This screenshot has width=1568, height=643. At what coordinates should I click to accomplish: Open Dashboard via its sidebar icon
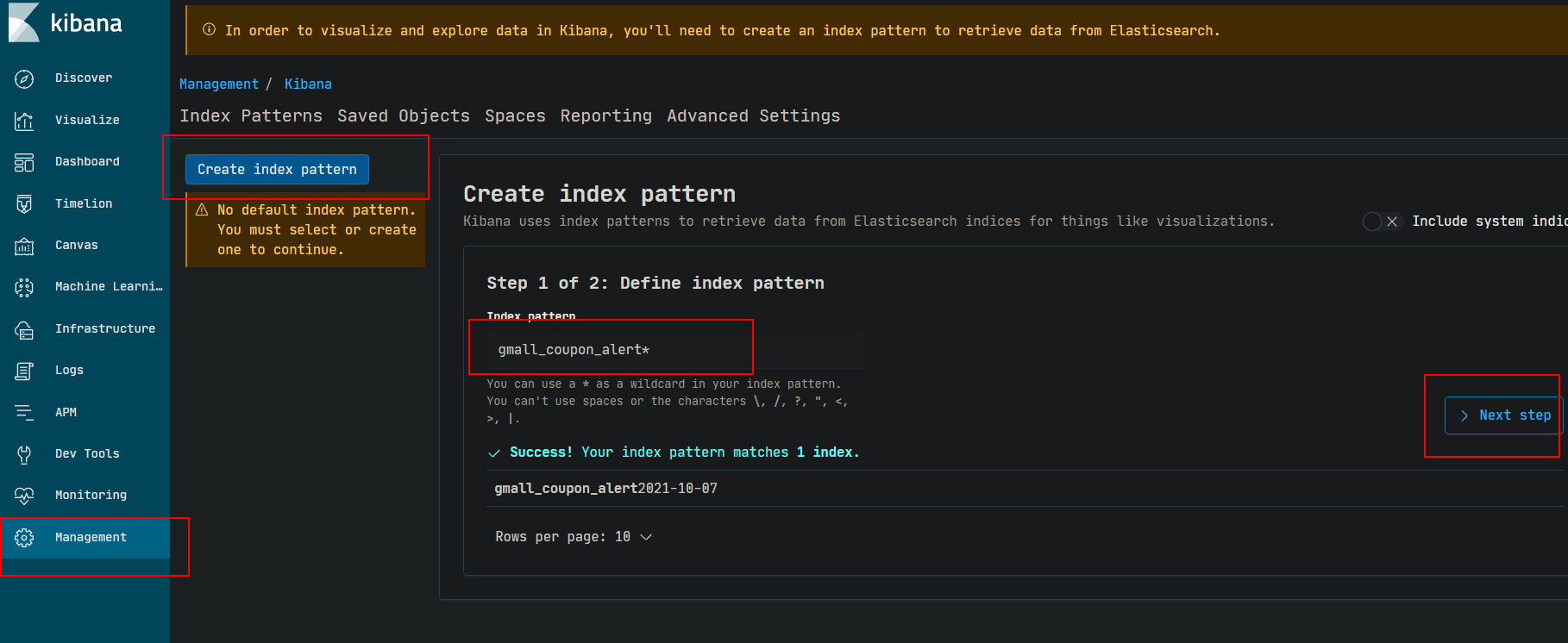(x=24, y=162)
